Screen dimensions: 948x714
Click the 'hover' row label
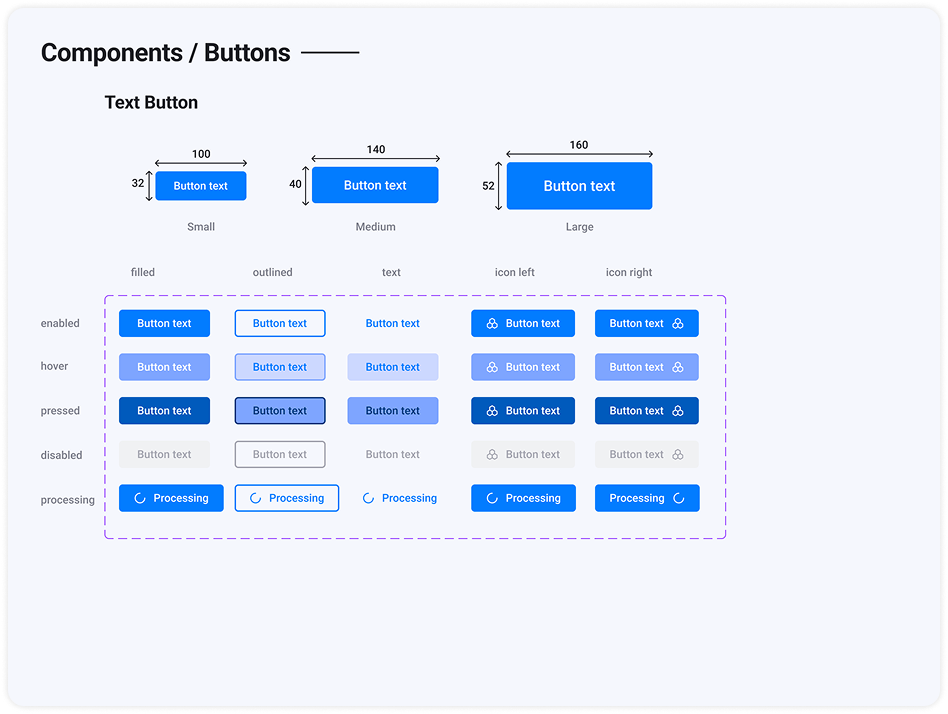click(x=54, y=366)
